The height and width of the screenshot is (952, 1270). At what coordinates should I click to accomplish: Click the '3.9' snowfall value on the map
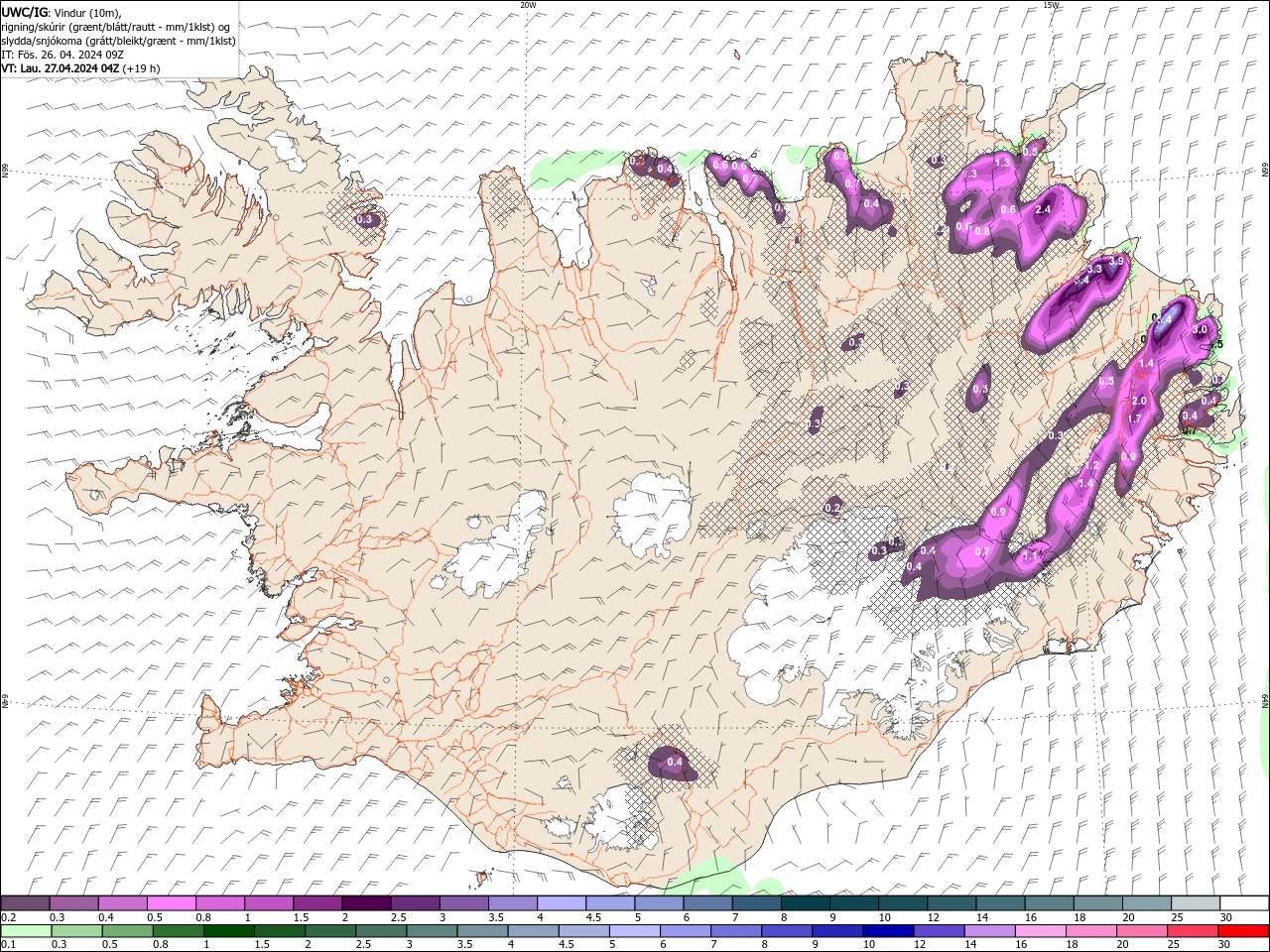(x=1116, y=261)
